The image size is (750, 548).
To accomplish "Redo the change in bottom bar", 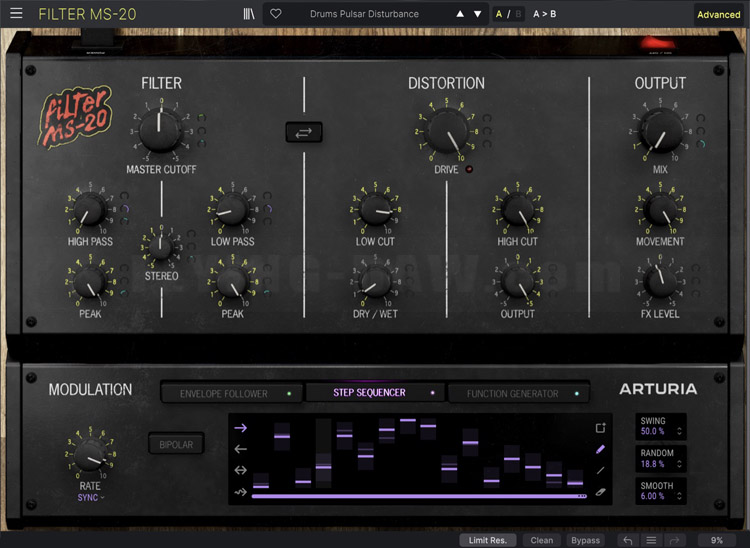I will coord(674,540).
